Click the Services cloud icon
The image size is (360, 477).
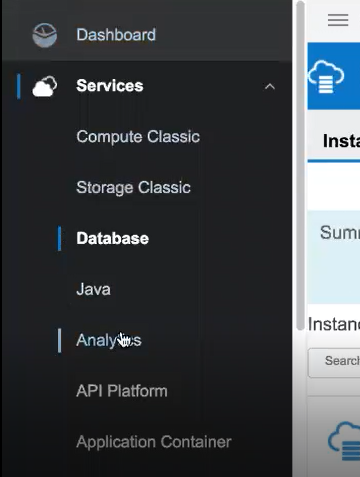45,86
